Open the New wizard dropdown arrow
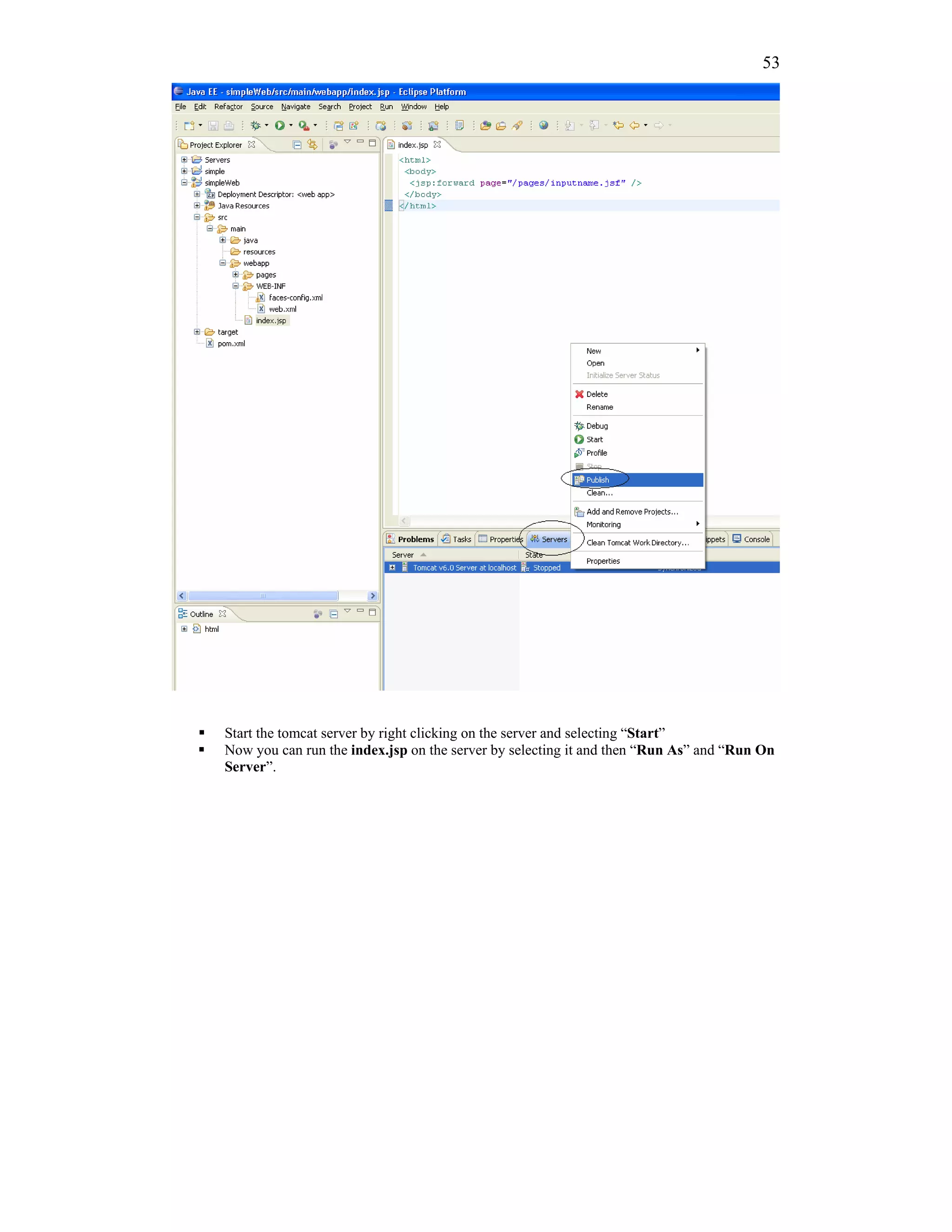 pos(200,125)
